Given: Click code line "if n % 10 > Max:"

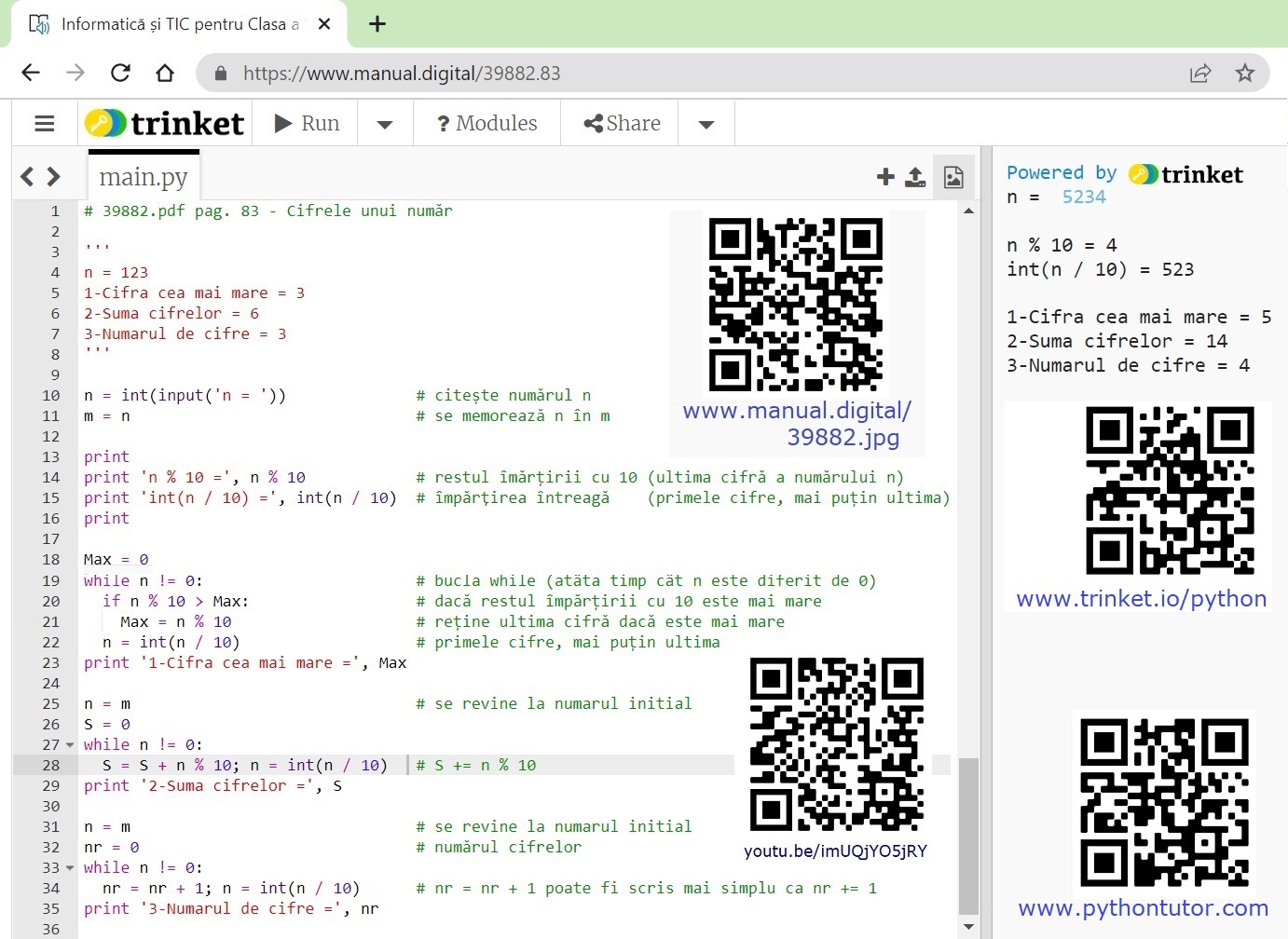Looking at the screenshot, I should pyautogui.click(x=175, y=602).
